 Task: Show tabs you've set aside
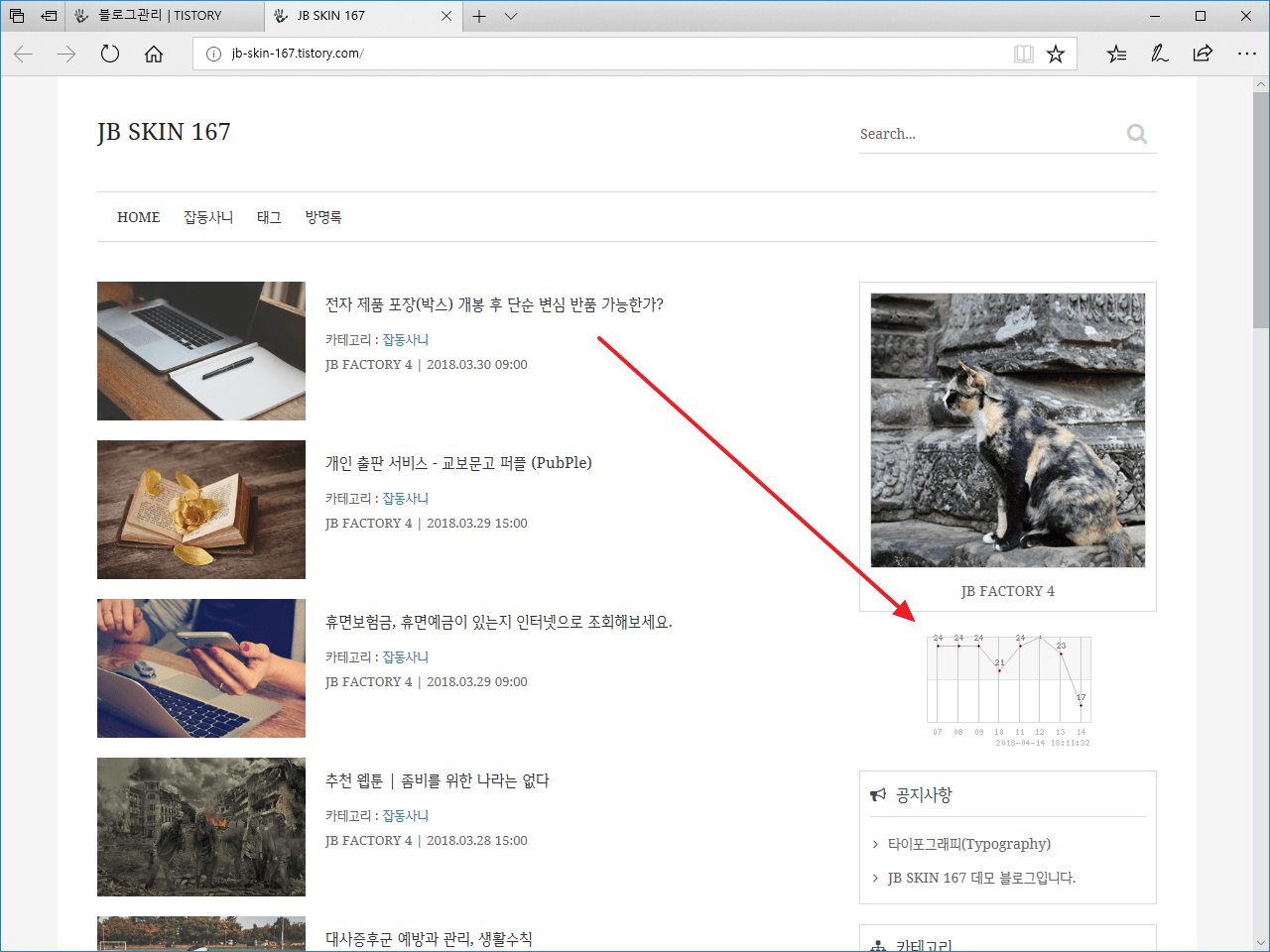17,16
